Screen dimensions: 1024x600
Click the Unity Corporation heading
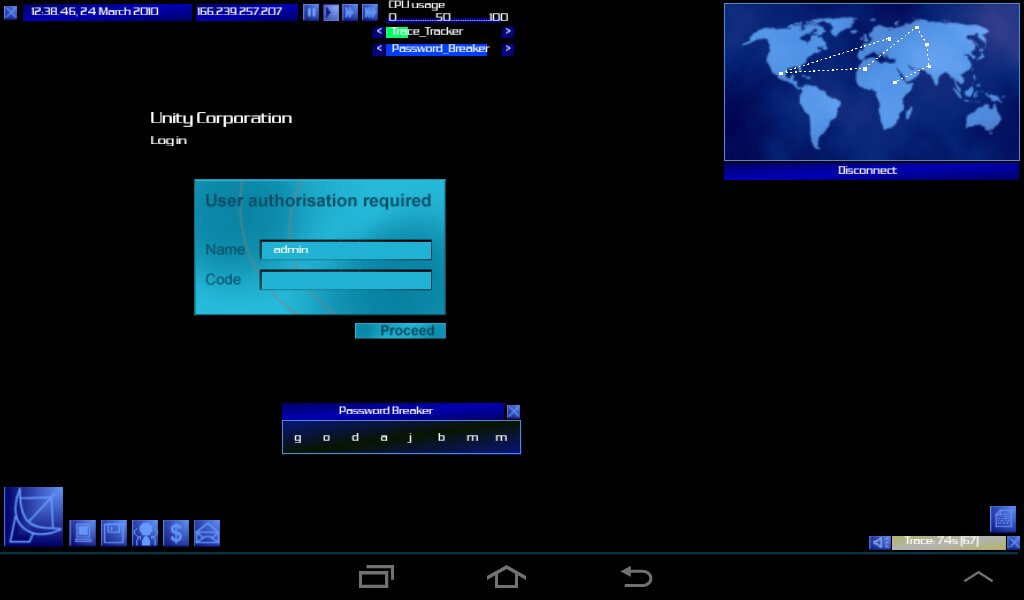221,118
